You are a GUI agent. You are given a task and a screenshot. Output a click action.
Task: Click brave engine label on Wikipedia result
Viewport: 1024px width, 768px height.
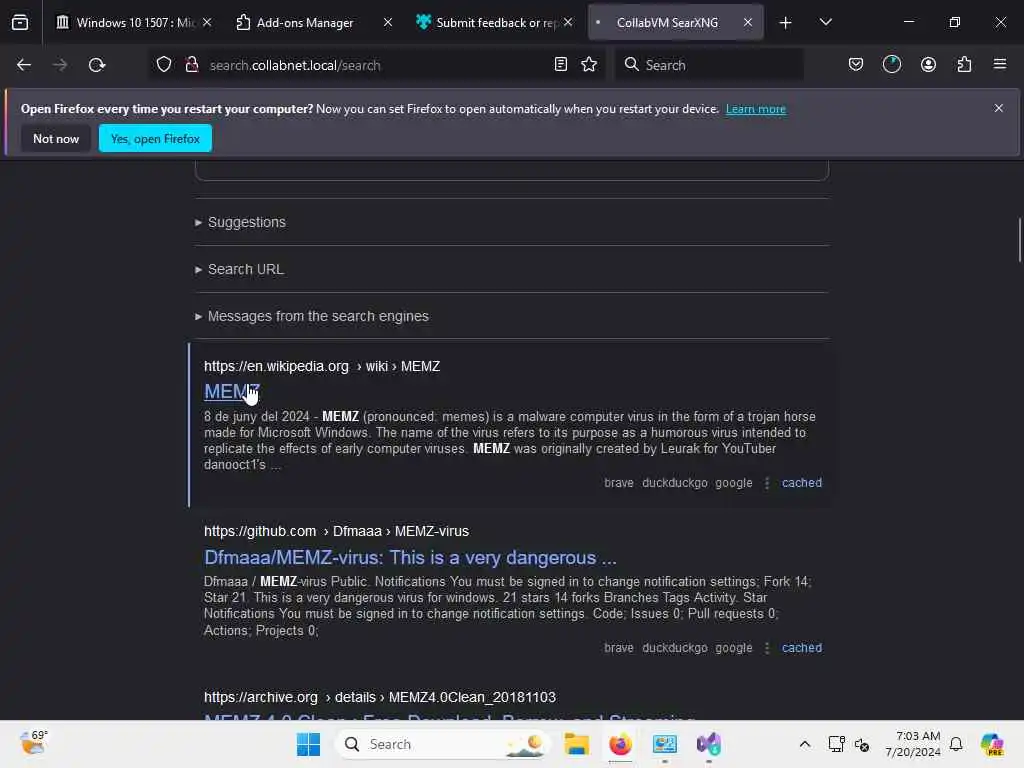click(x=618, y=483)
